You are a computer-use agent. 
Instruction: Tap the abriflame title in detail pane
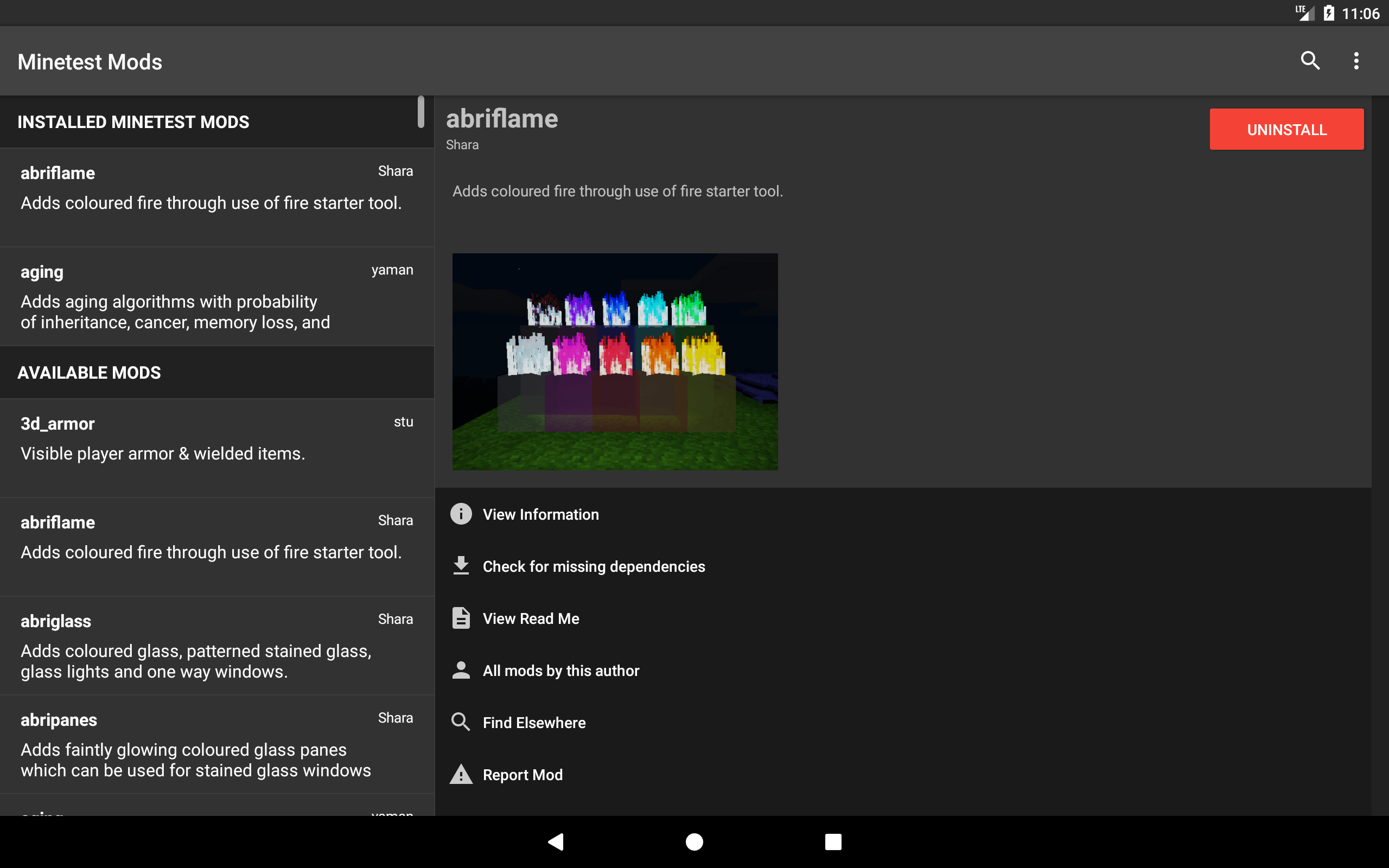[502, 119]
